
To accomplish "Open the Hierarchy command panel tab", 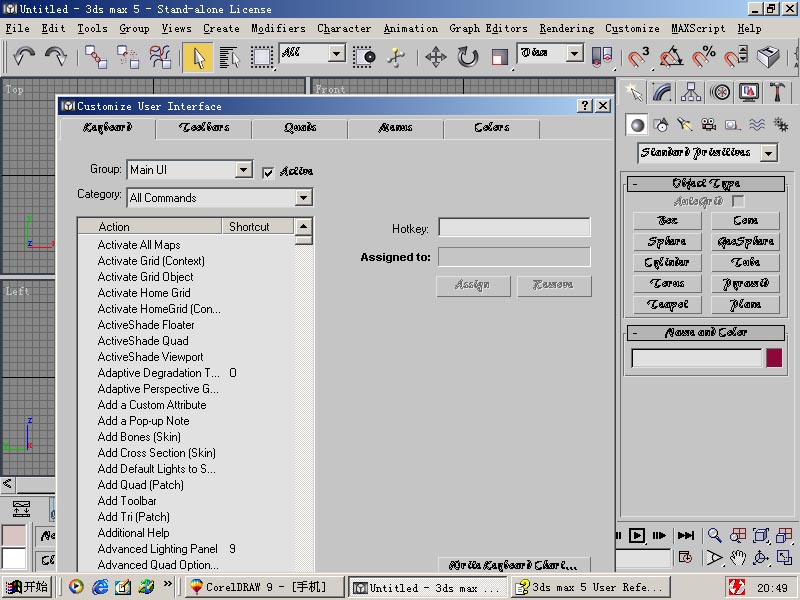I will click(690, 92).
